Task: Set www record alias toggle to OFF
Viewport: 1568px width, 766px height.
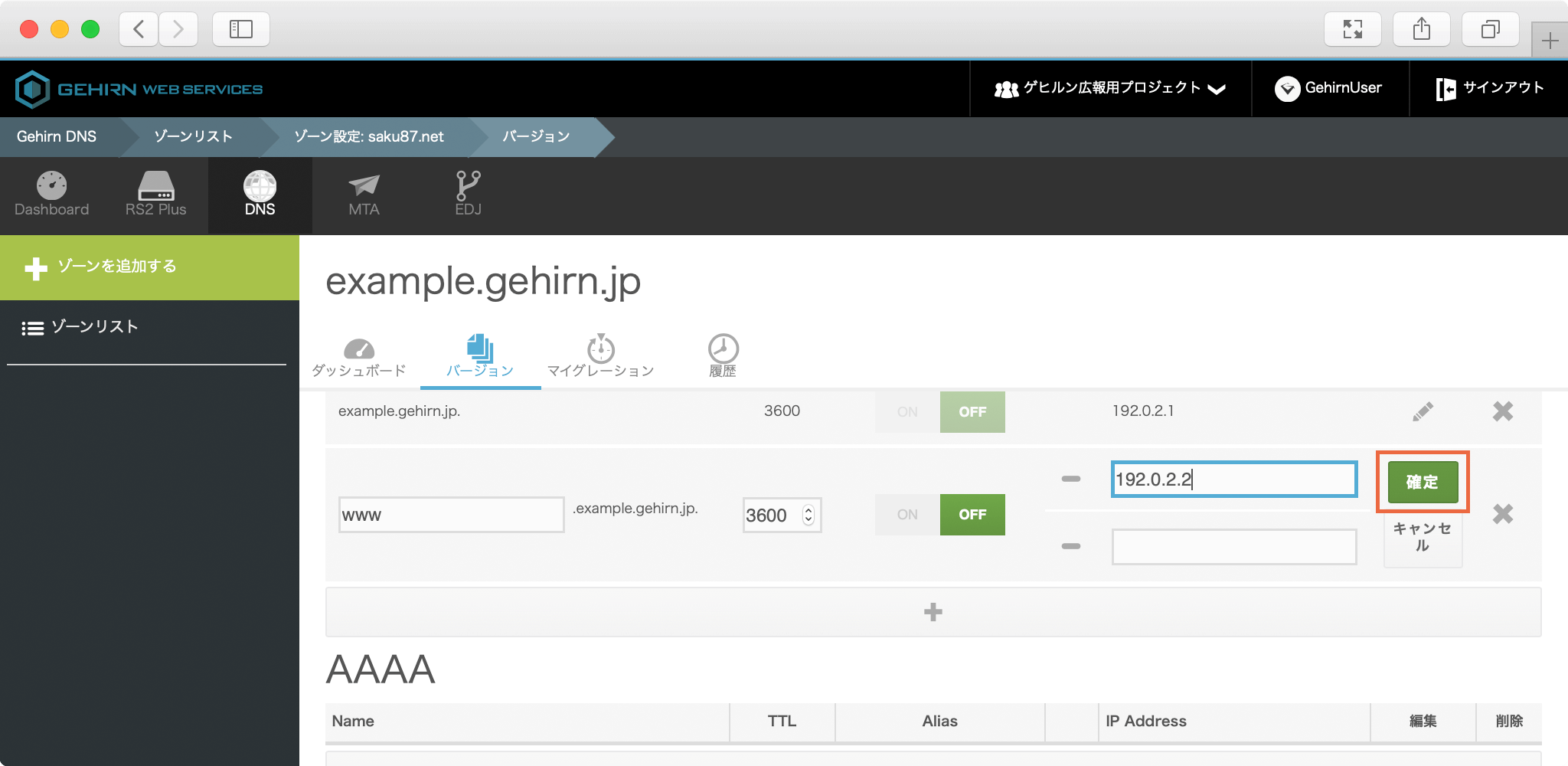Action: pyautogui.click(x=972, y=515)
